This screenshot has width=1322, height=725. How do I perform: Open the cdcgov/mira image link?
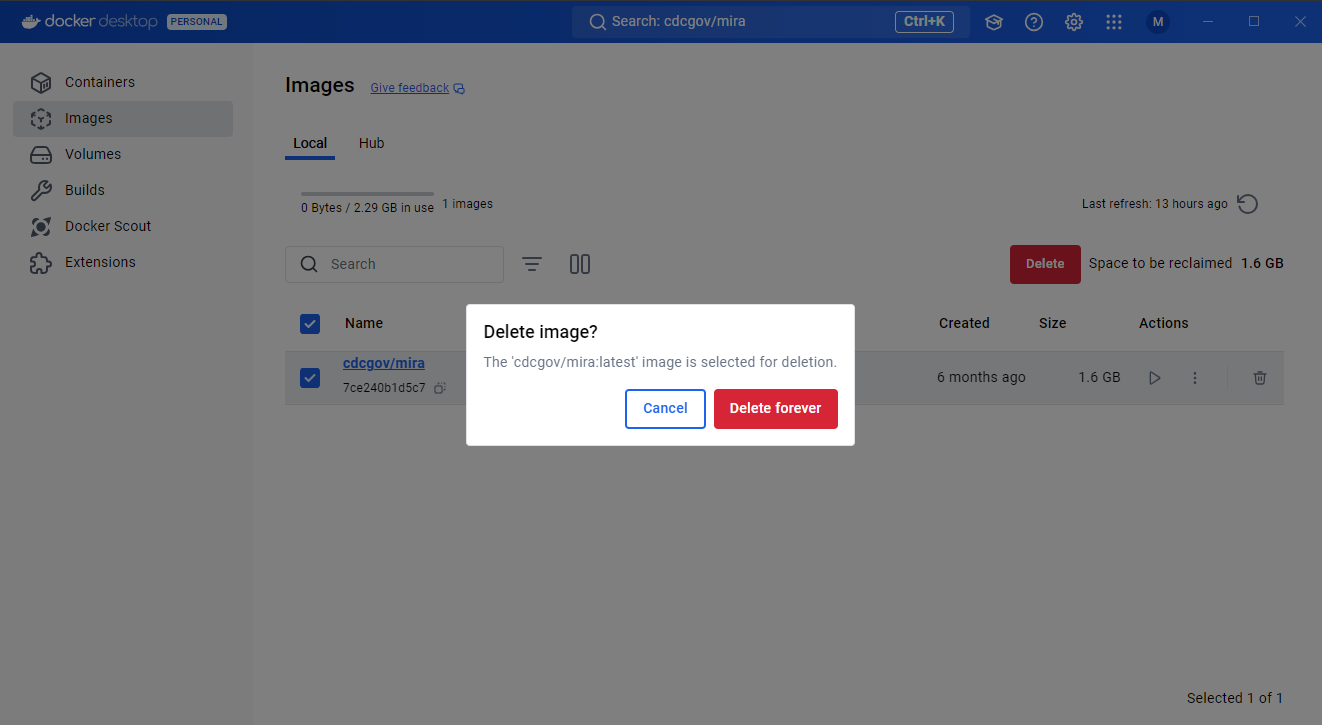pos(384,364)
